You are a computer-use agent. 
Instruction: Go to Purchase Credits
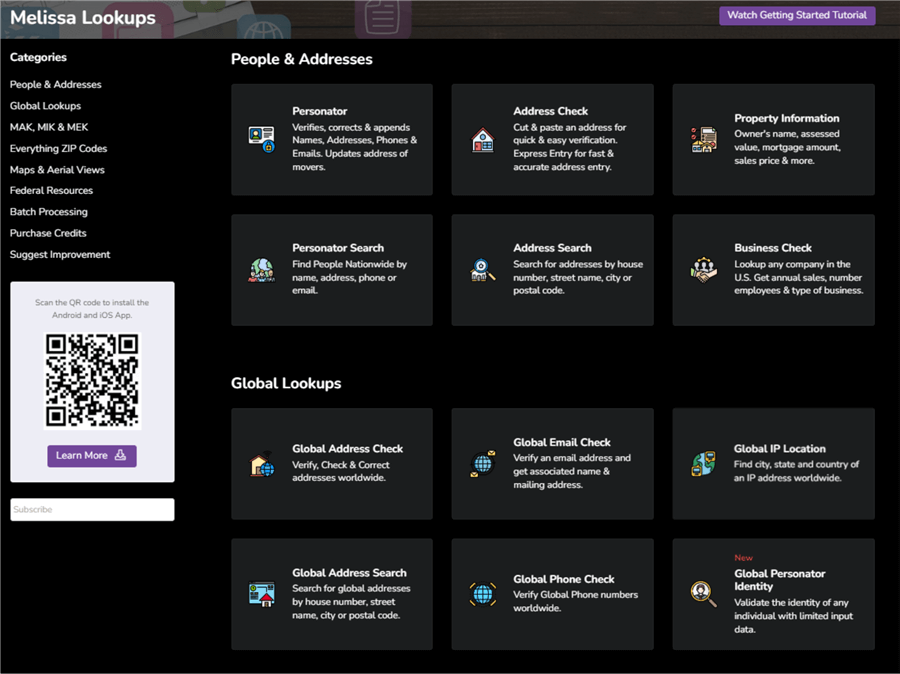[48, 233]
